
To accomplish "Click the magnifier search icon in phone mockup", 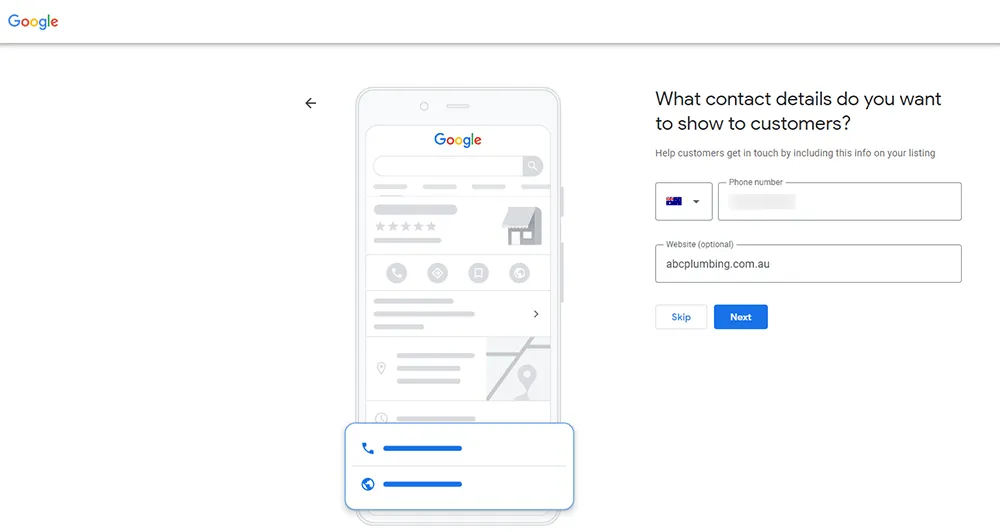I will pyautogui.click(x=533, y=166).
